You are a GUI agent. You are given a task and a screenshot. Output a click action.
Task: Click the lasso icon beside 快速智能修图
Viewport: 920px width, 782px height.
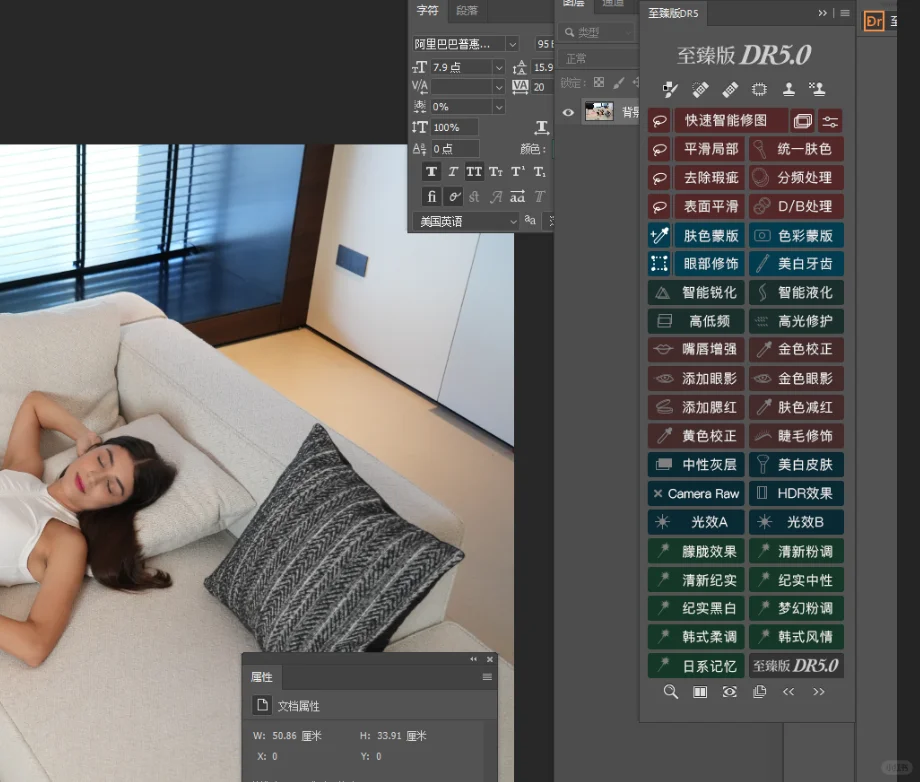(659, 121)
